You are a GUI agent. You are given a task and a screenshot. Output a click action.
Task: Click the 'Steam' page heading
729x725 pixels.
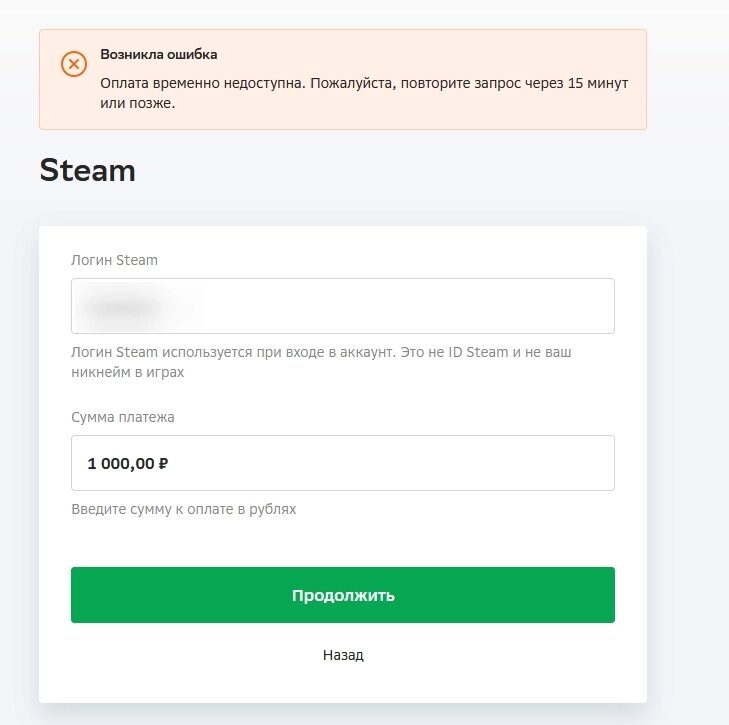tap(87, 170)
